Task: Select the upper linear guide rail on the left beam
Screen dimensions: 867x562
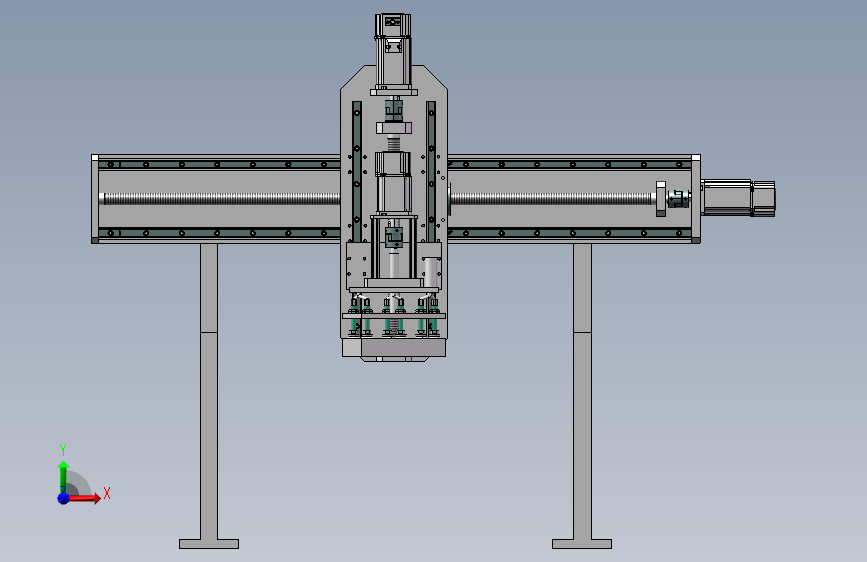Action: coord(220,164)
